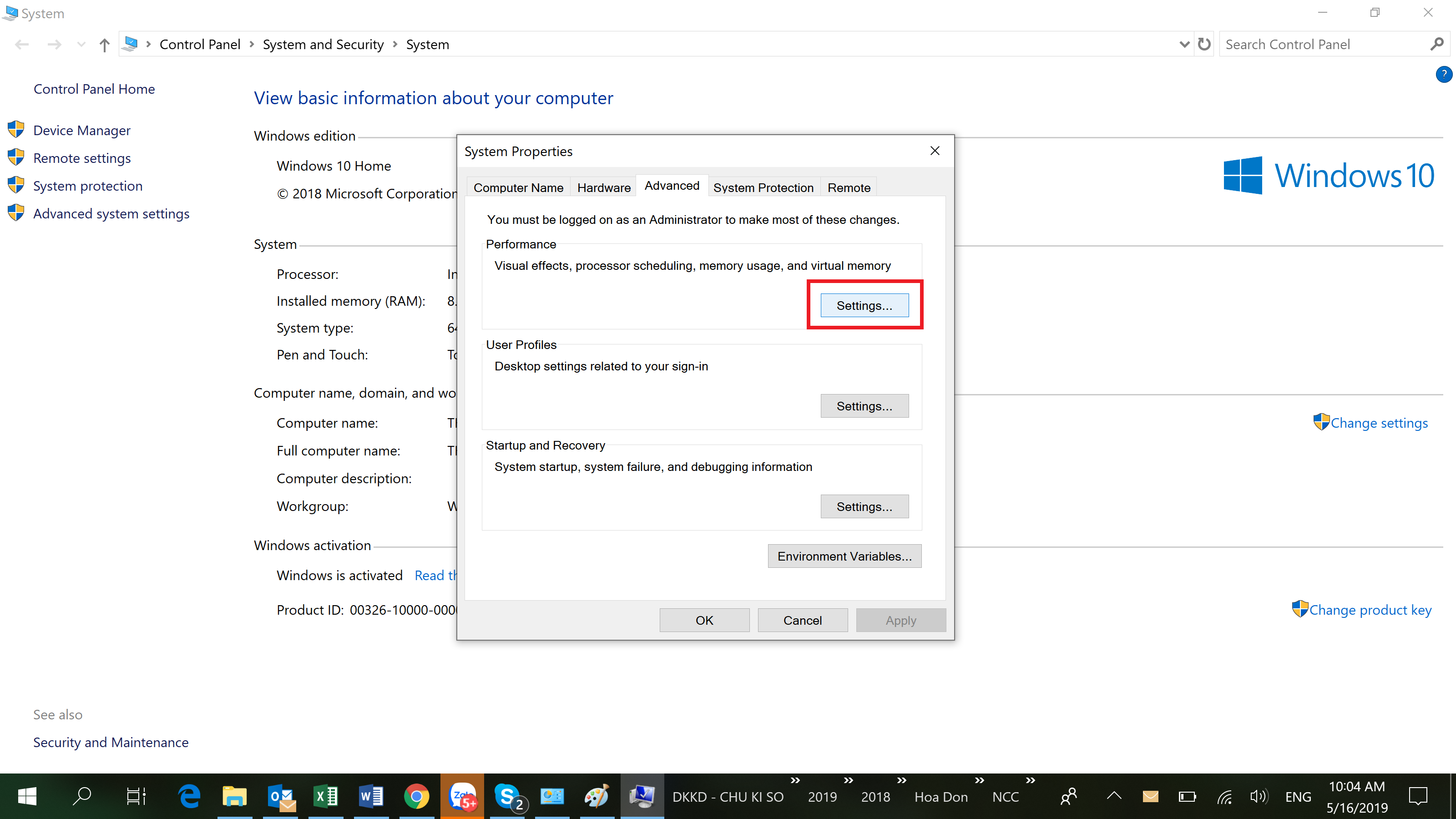Open Zalo from taskbar
Image resolution: width=1456 pixels, height=819 pixels.
pos(462,796)
